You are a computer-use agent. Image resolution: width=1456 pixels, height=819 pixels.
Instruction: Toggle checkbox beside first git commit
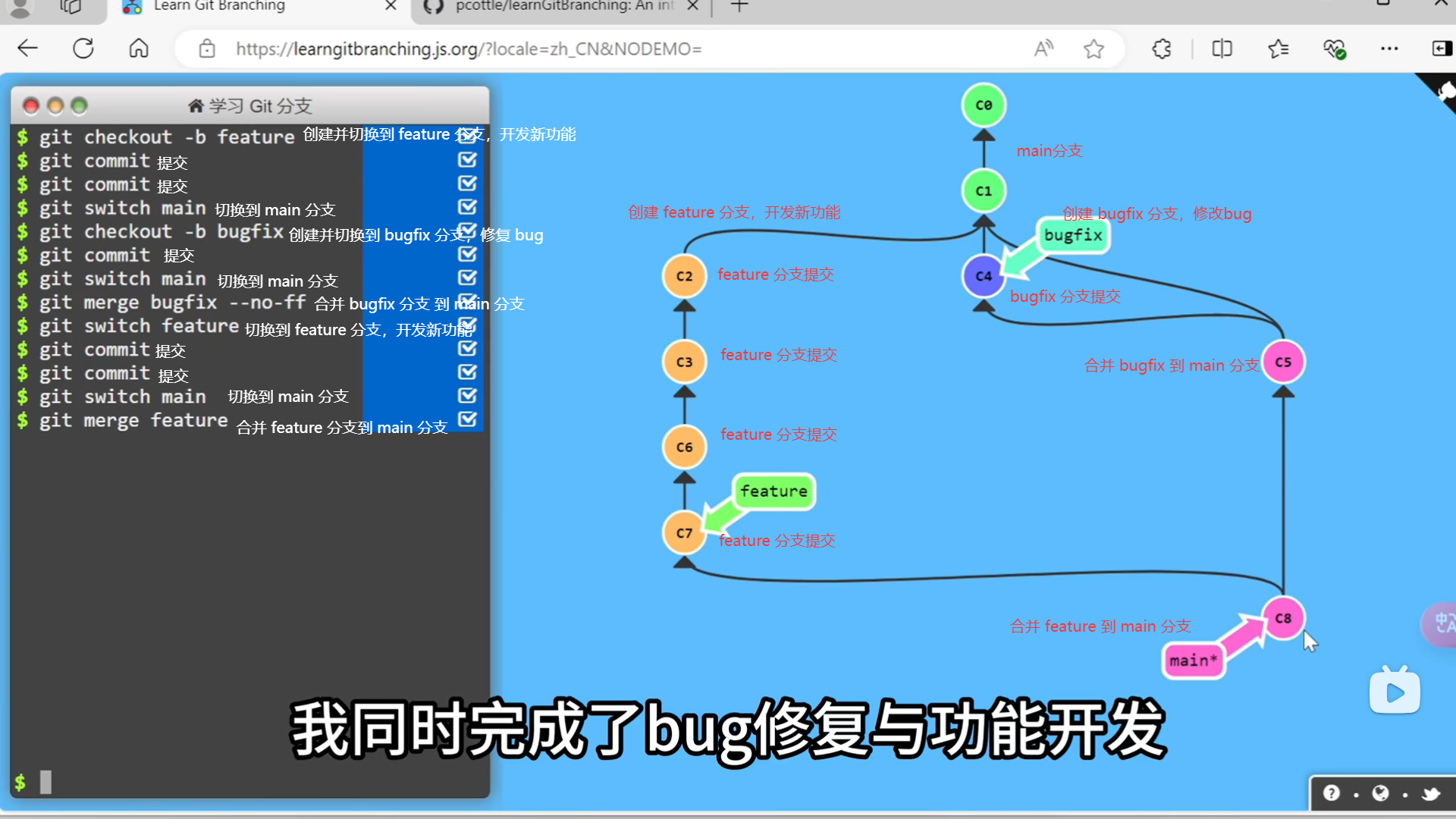click(x=467, y=160)
